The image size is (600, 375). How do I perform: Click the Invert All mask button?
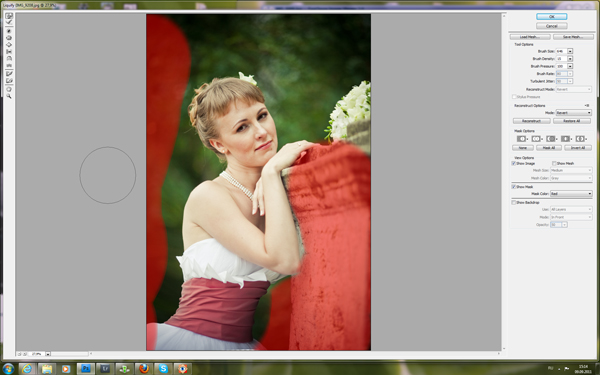[x=578, y=148]
